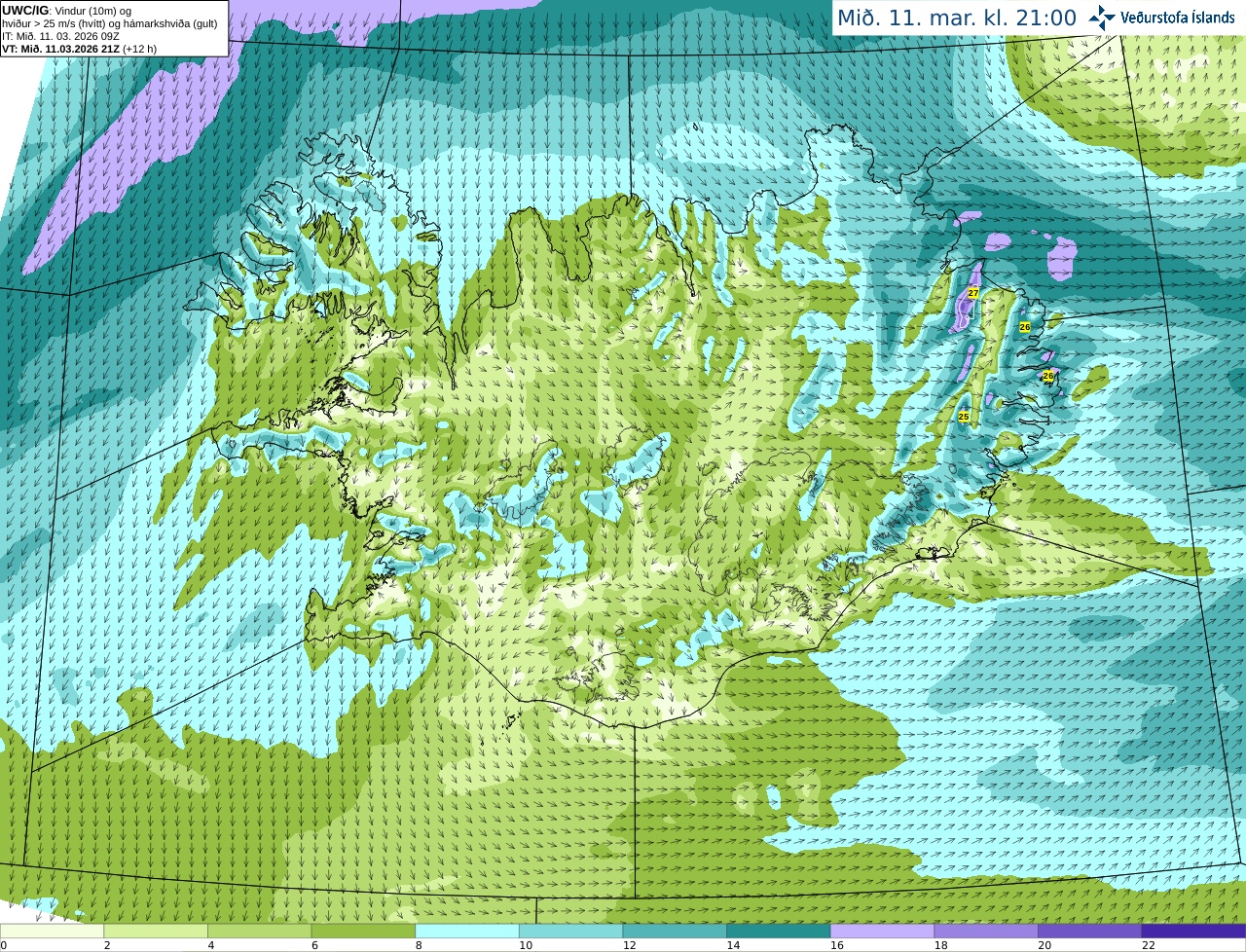1246x952 pixels.
Task: Pick the 18–20 m/s purple legend swatch
Action: [x=986, y=931]
